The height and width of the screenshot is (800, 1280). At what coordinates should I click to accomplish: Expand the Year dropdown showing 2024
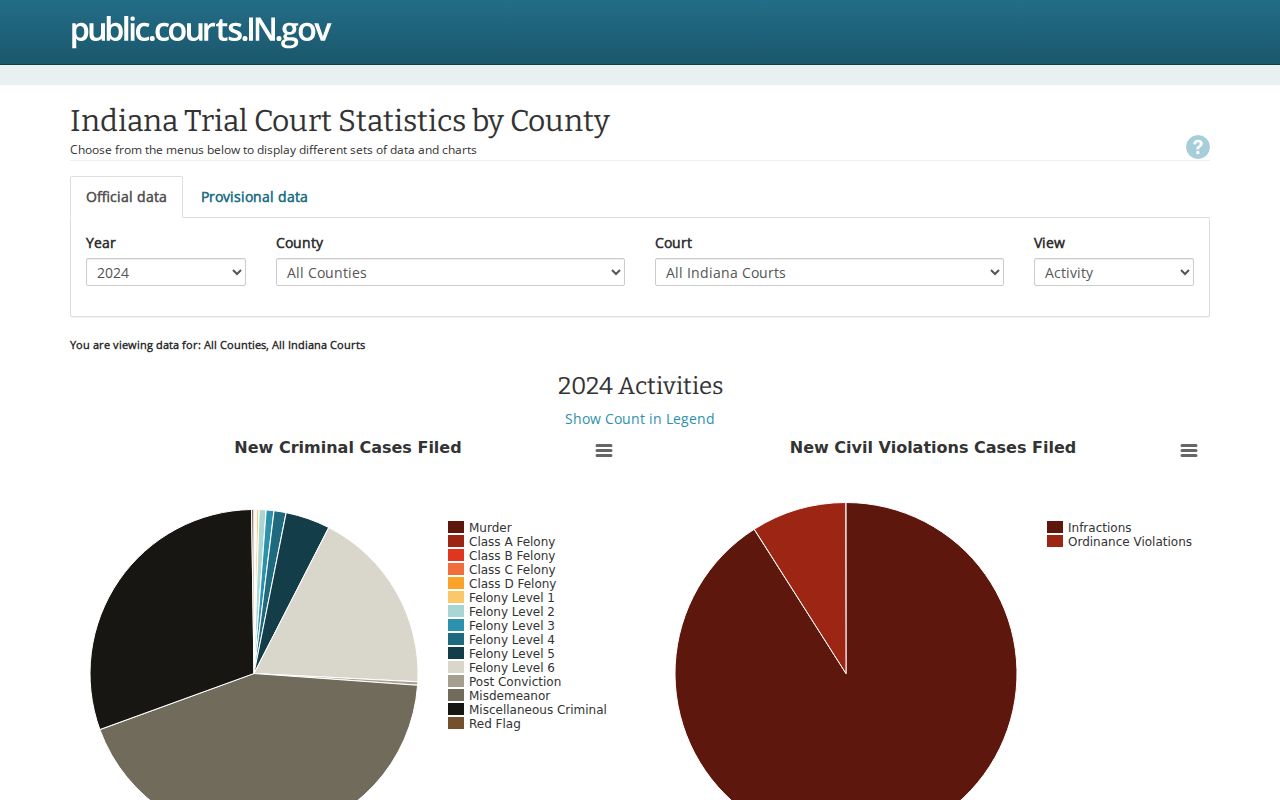166,272
